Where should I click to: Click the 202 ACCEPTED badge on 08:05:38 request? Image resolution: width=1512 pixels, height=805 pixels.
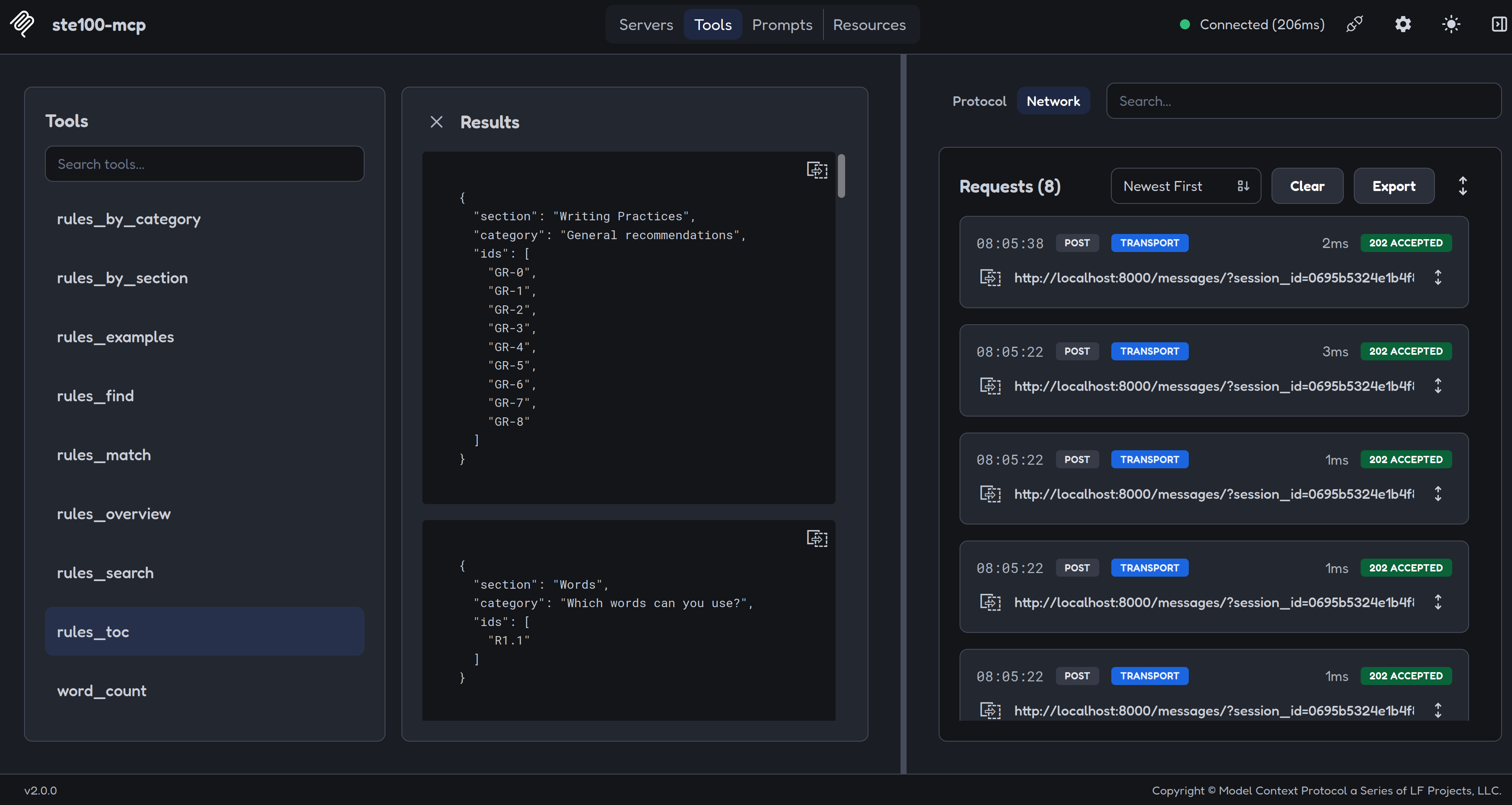(1406, 243)
